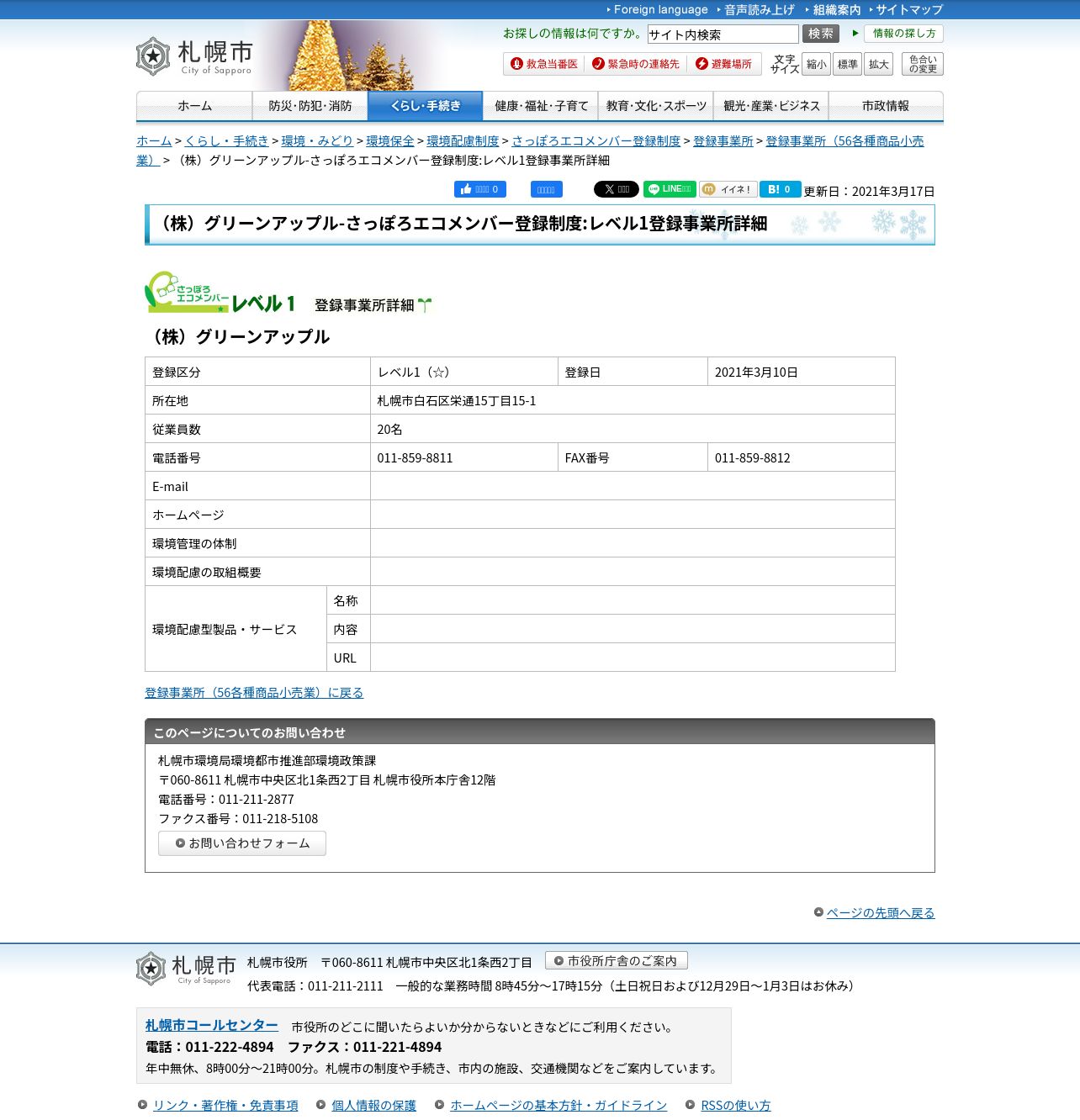Click the X post button
The height and width of the screenshot is (1120, 1080).
pos(616,189)
